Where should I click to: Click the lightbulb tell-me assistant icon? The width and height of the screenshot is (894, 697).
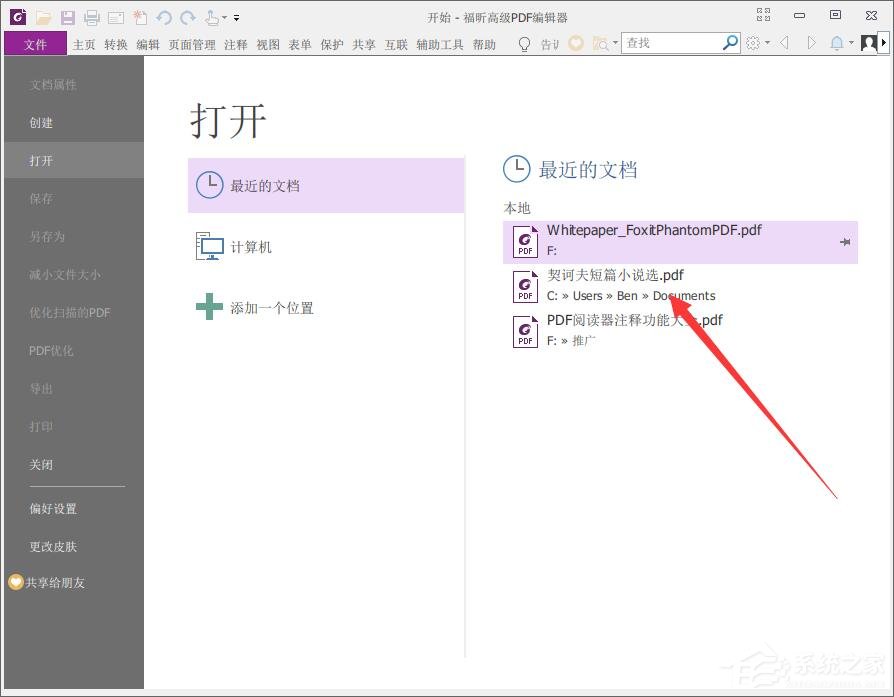(x=524, y=42)
